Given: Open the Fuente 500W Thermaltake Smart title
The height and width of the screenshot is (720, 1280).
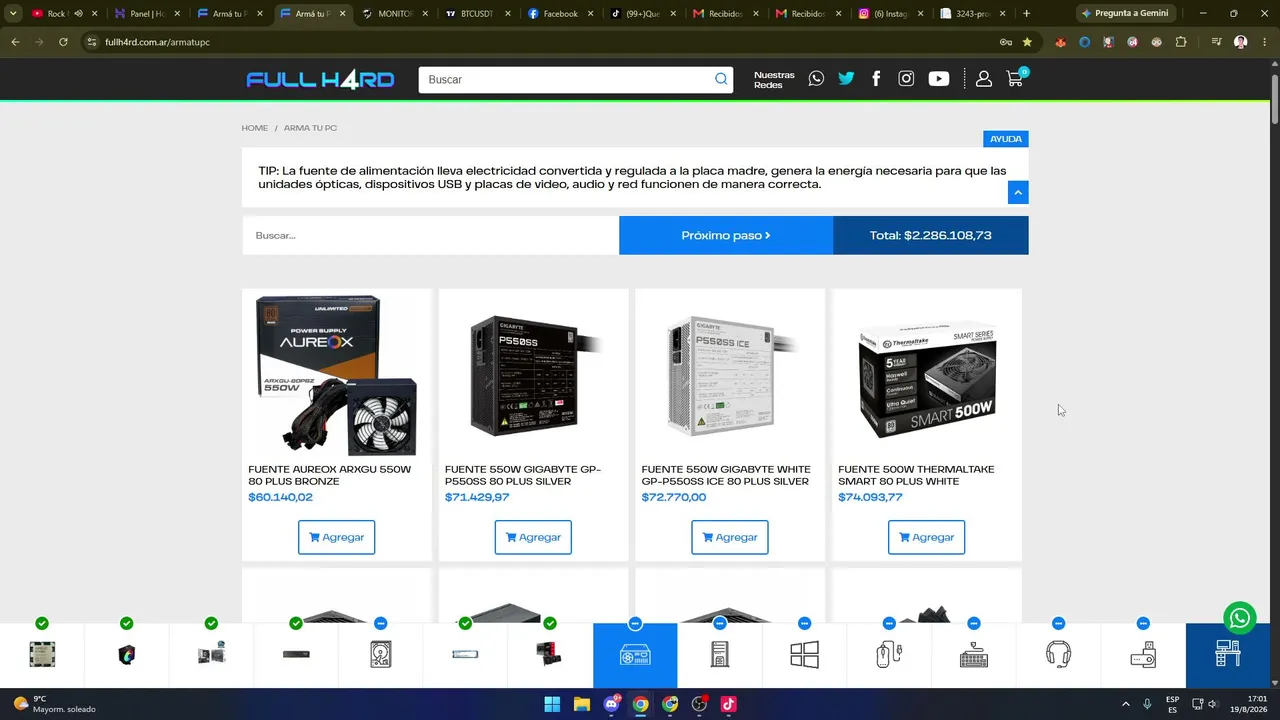Looking at the screenshot, I should click(x=916, y=475).
